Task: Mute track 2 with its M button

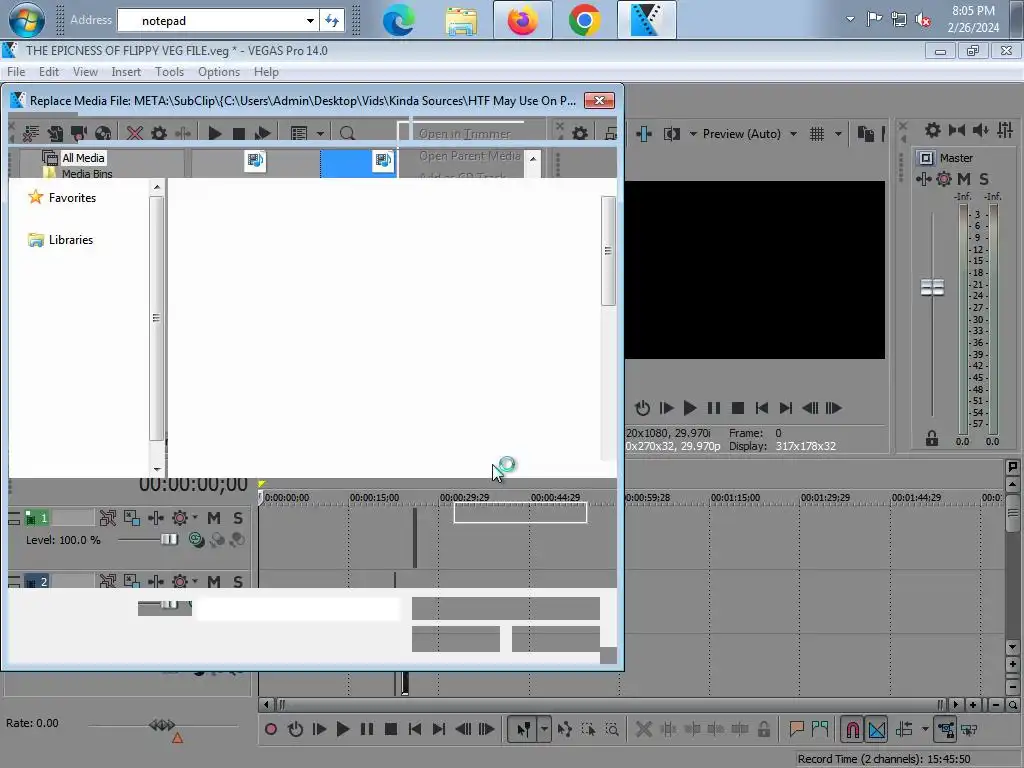Action: (x=214, y=581)
